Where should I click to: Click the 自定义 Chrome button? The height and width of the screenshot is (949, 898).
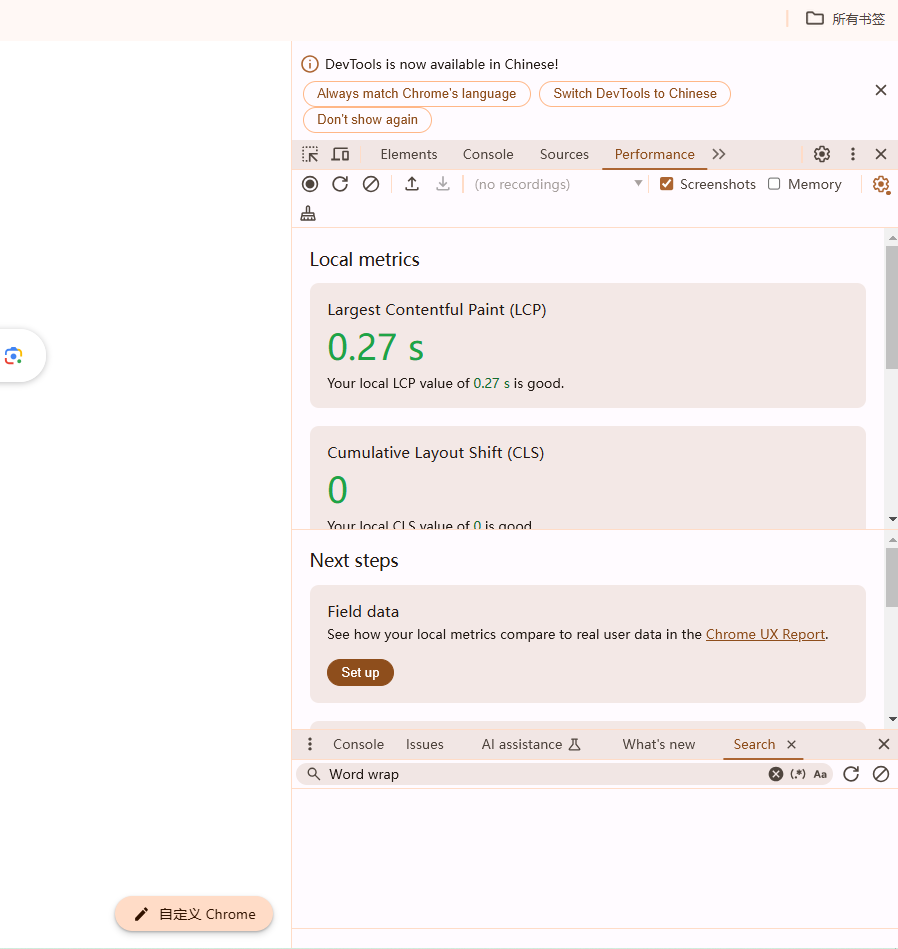click(x=194, y=914)
